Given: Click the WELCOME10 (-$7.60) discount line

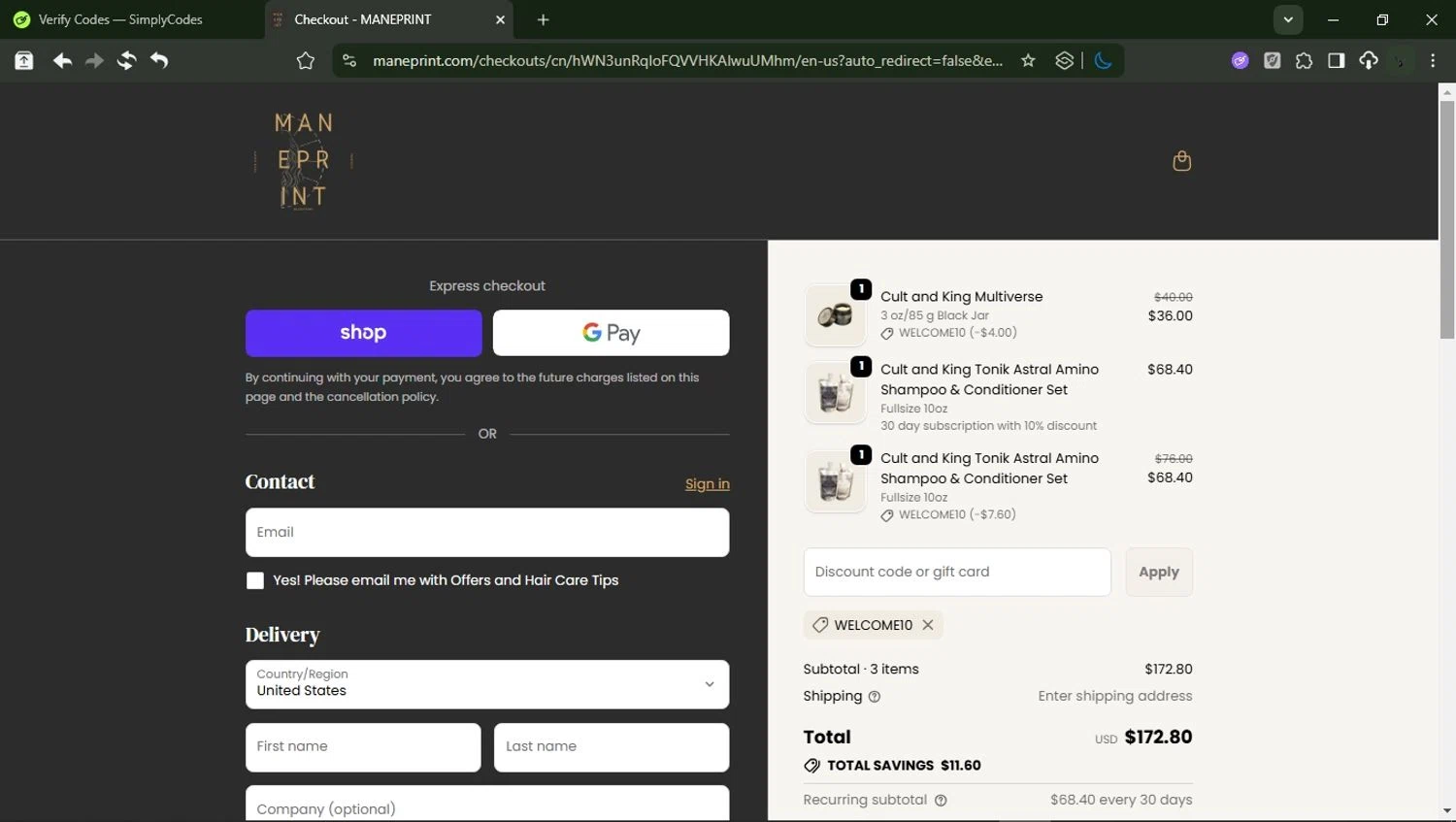Looking at the screenshot, I should pos(948,514).
